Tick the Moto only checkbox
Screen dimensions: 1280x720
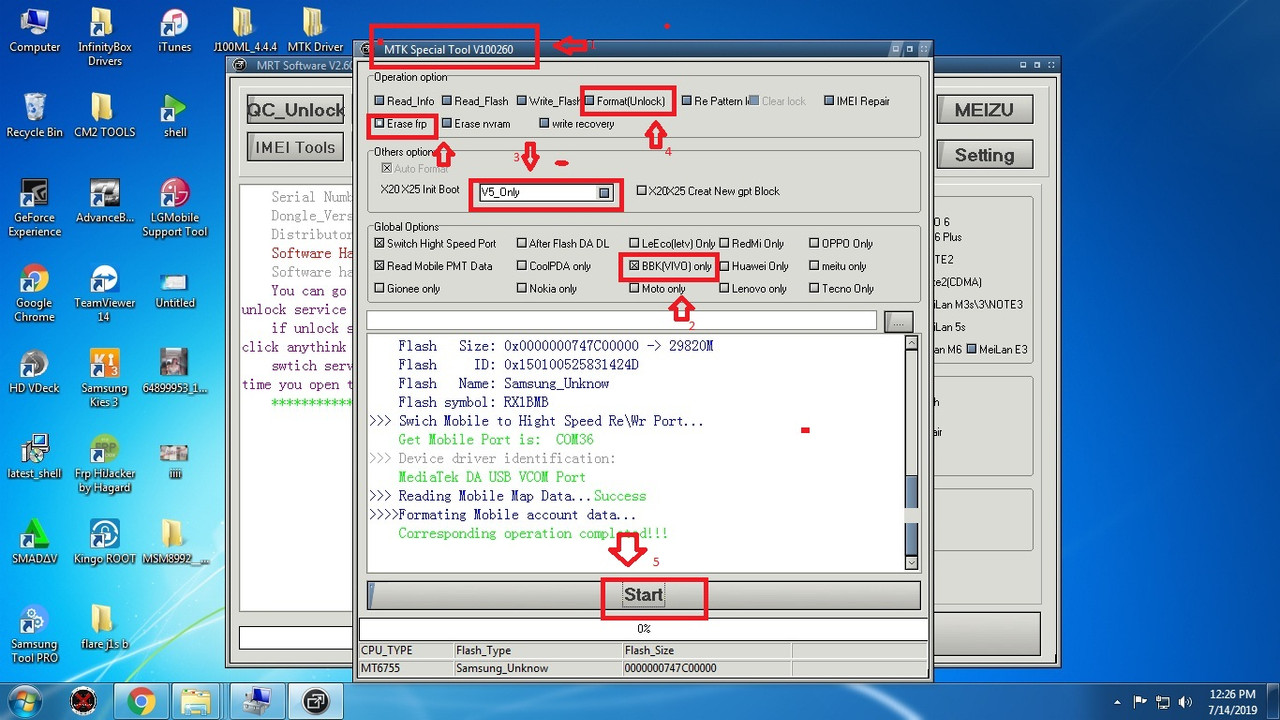point(634,289)
